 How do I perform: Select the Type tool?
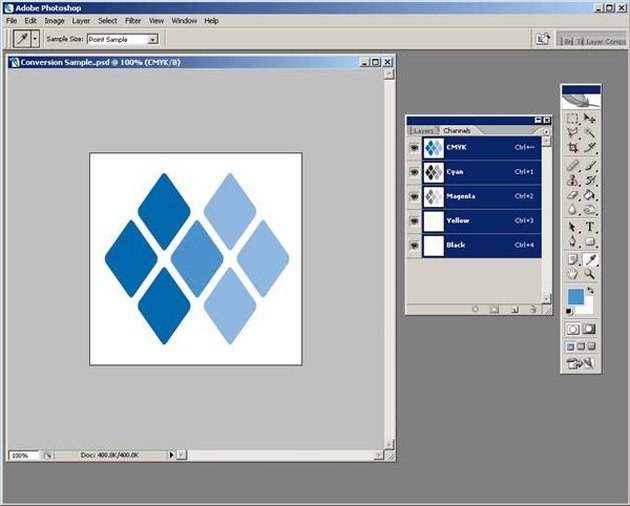click(x=589, y=227)
